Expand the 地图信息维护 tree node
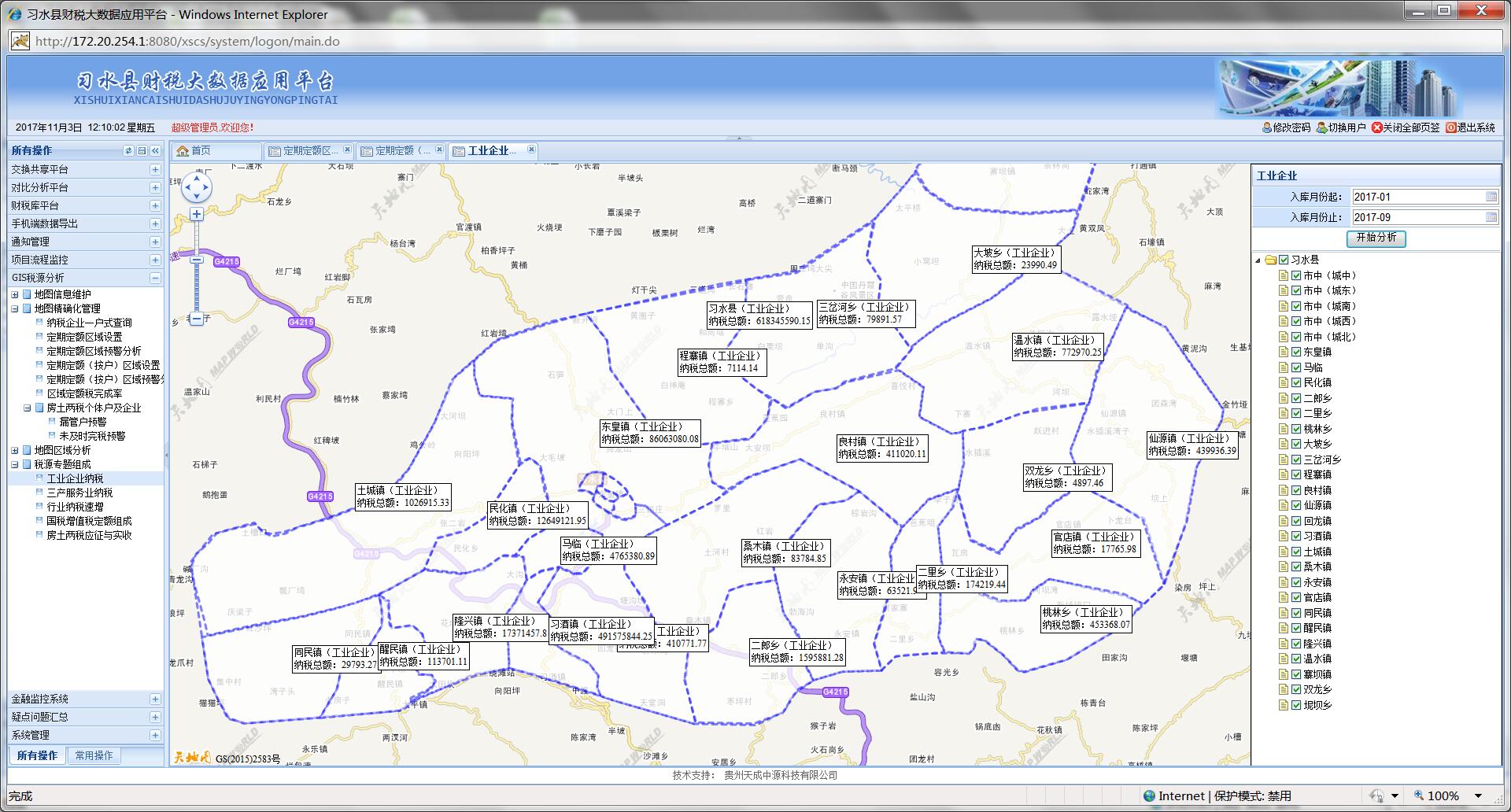 point(14,294)
